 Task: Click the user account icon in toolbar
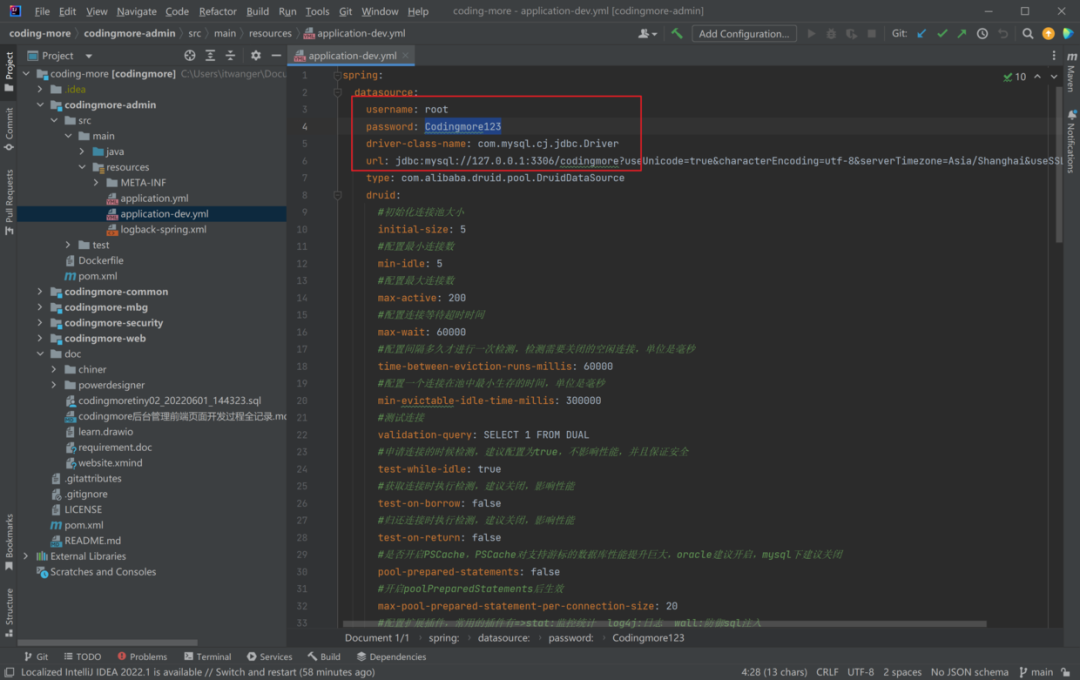click(x=647, y=33)
